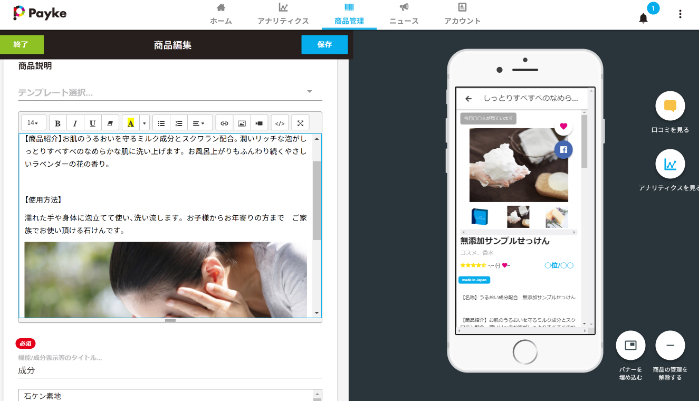Click the heart favorite icon on preview

pos(563,127)
